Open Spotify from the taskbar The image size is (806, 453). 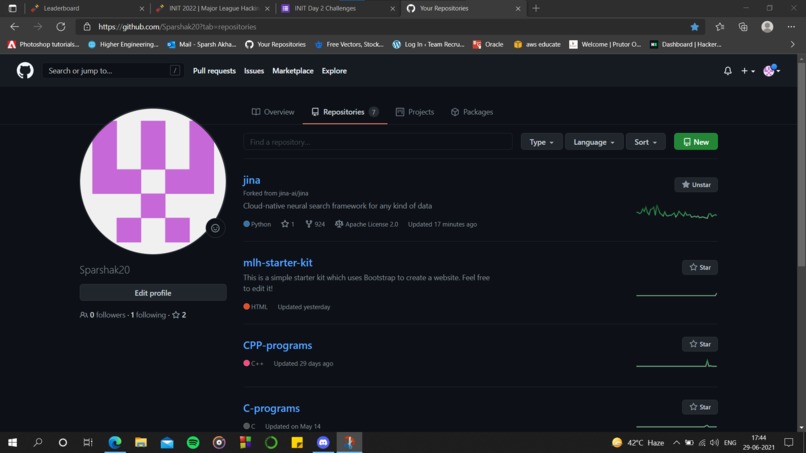tap(193, 442)
